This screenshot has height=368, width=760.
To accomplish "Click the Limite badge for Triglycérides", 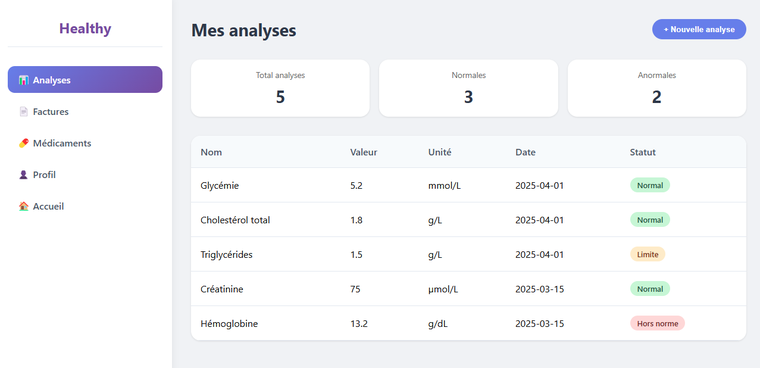I will point(648,254).
